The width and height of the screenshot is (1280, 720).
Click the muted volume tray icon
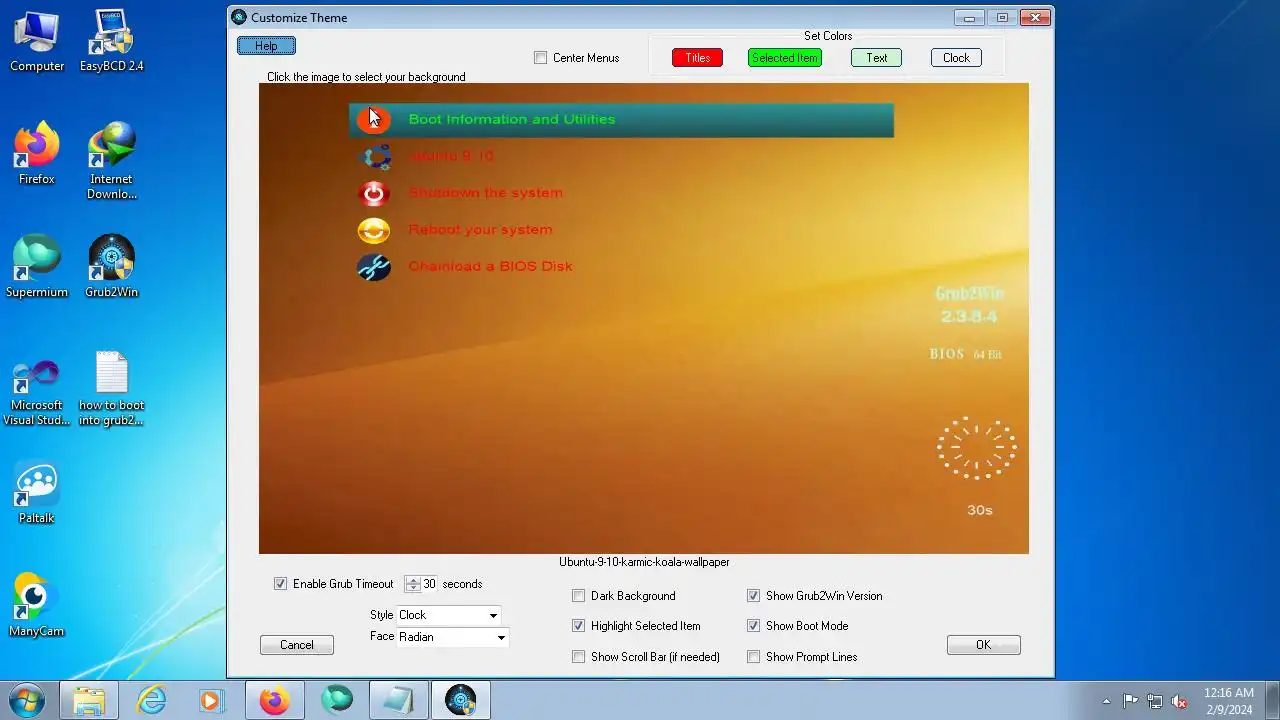pyautogui.click(x=1180, y=701)
